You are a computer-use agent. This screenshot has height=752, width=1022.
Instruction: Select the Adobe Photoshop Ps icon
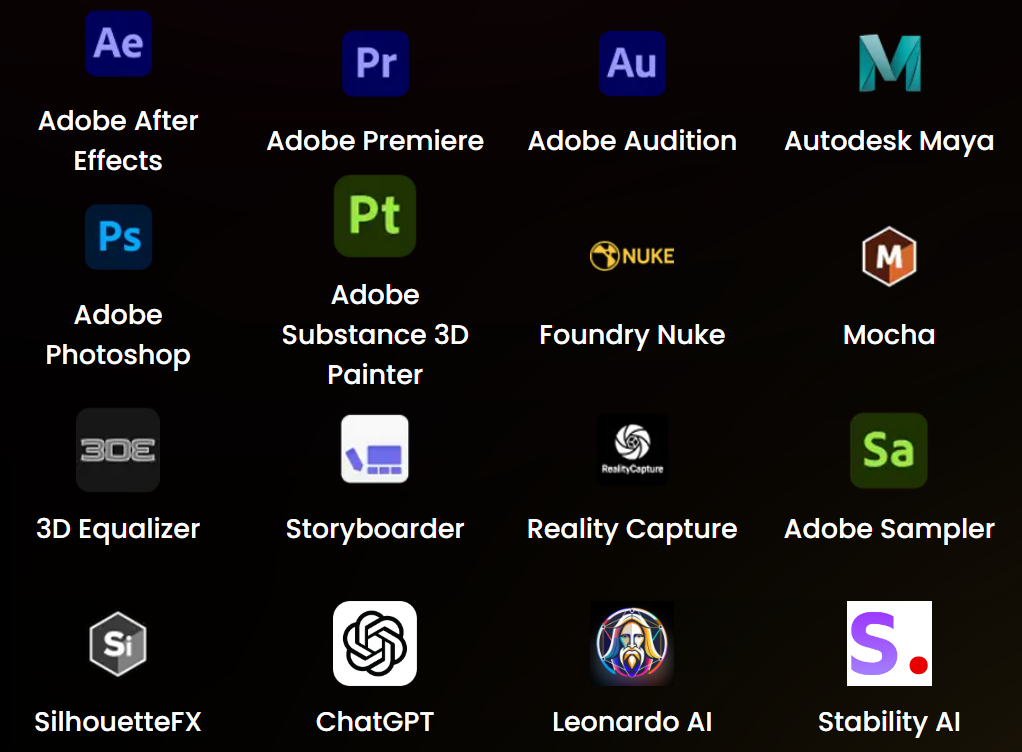click(x=119, y=237)
